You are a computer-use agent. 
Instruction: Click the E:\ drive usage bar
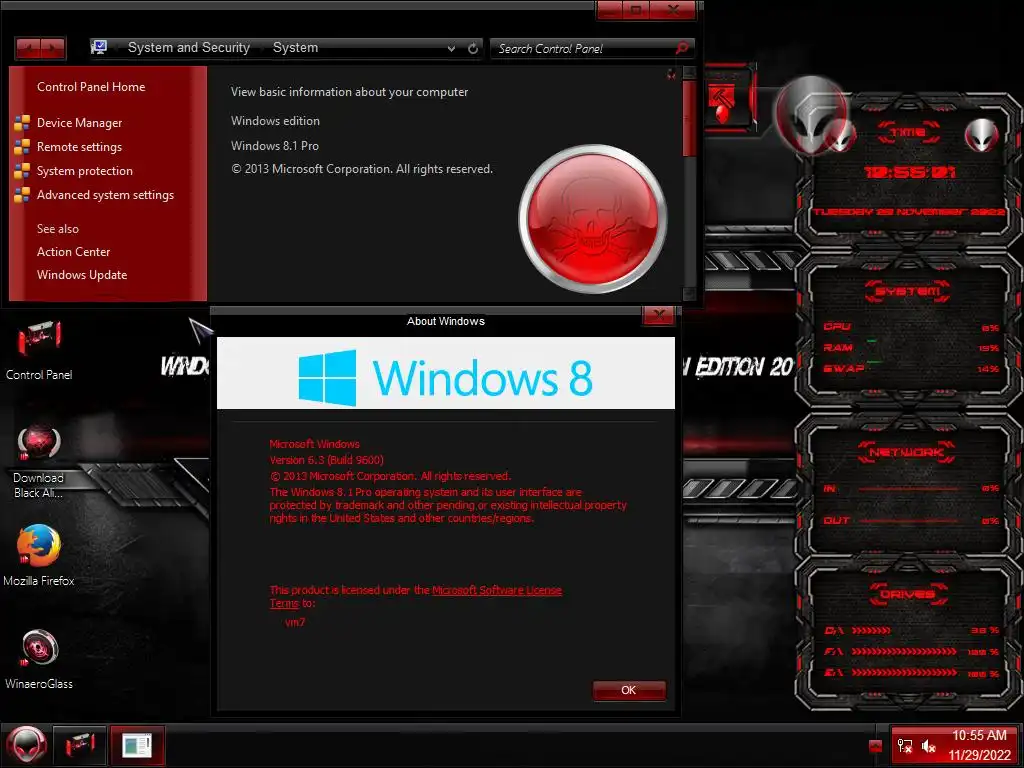tap(904, 673)
